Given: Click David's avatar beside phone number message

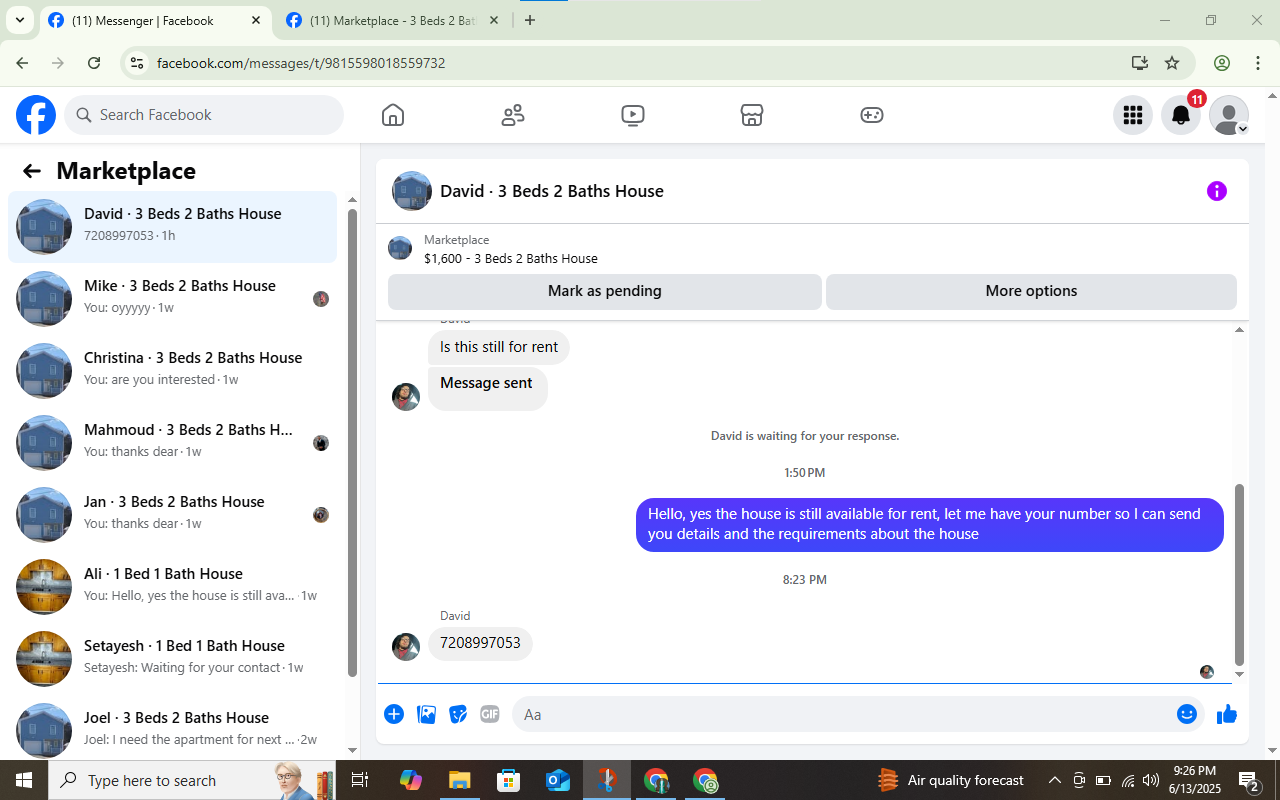Looking at the screenshot, I should pyautogui.click(x=406, y=647).
